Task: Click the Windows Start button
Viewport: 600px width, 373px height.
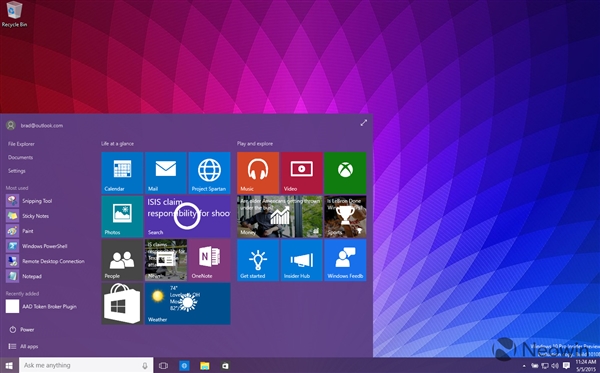Action: pyautogui.click(x=9, y=365)
